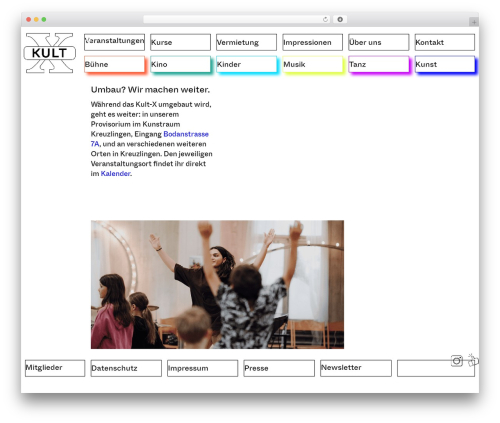Go to the Presse page
Screen dimensions: 500x423
279,368
